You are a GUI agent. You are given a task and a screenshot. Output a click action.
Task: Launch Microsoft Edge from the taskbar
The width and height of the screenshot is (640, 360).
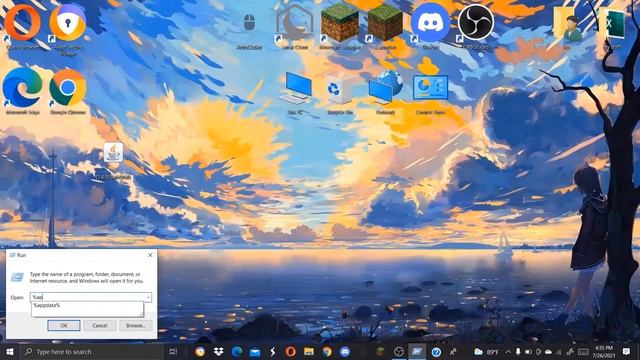coord(237,351)
